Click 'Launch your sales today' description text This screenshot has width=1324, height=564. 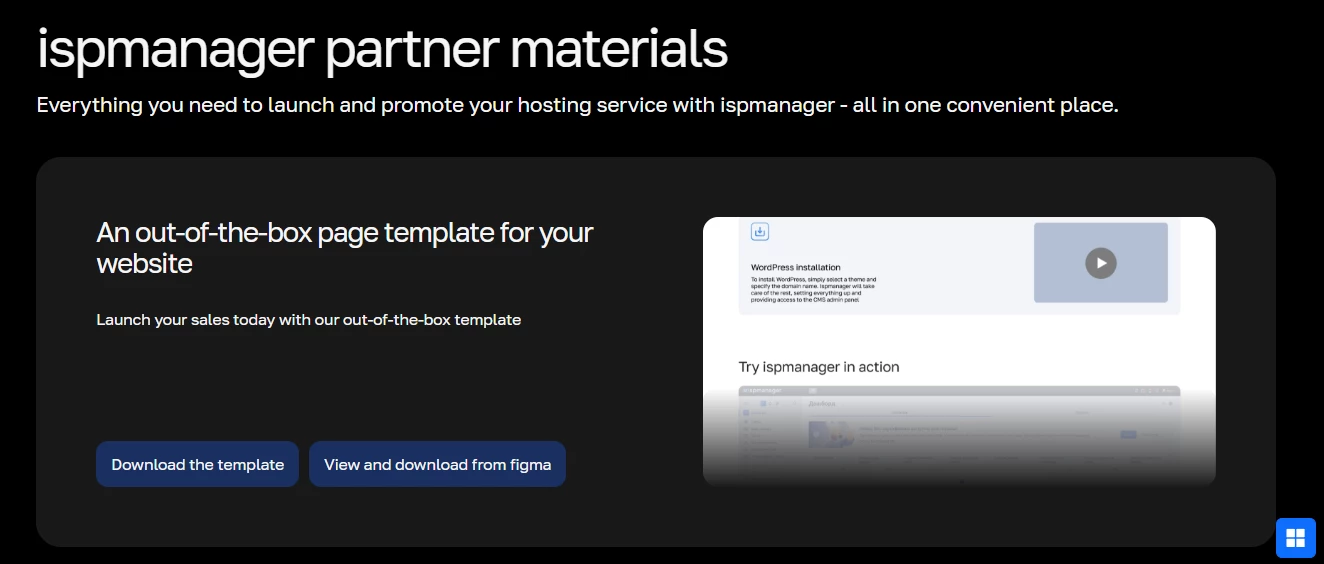point(309,320)
